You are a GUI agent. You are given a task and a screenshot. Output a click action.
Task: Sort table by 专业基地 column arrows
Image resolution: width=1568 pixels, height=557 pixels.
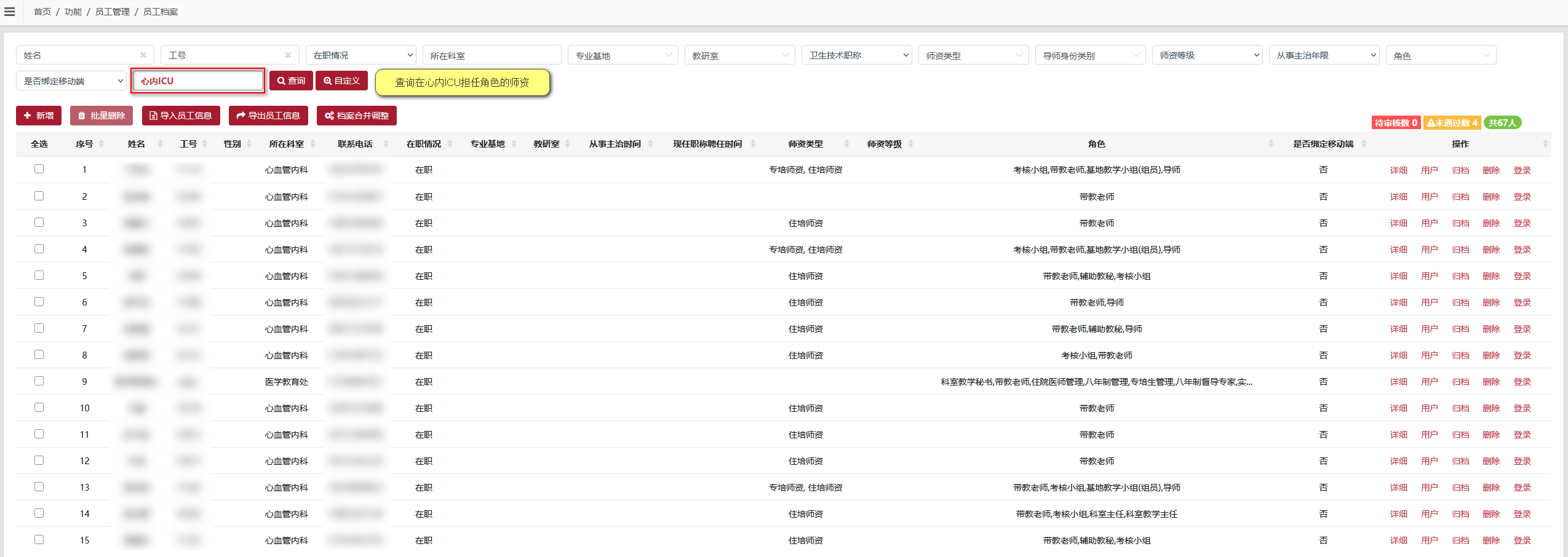click(514, 144)
